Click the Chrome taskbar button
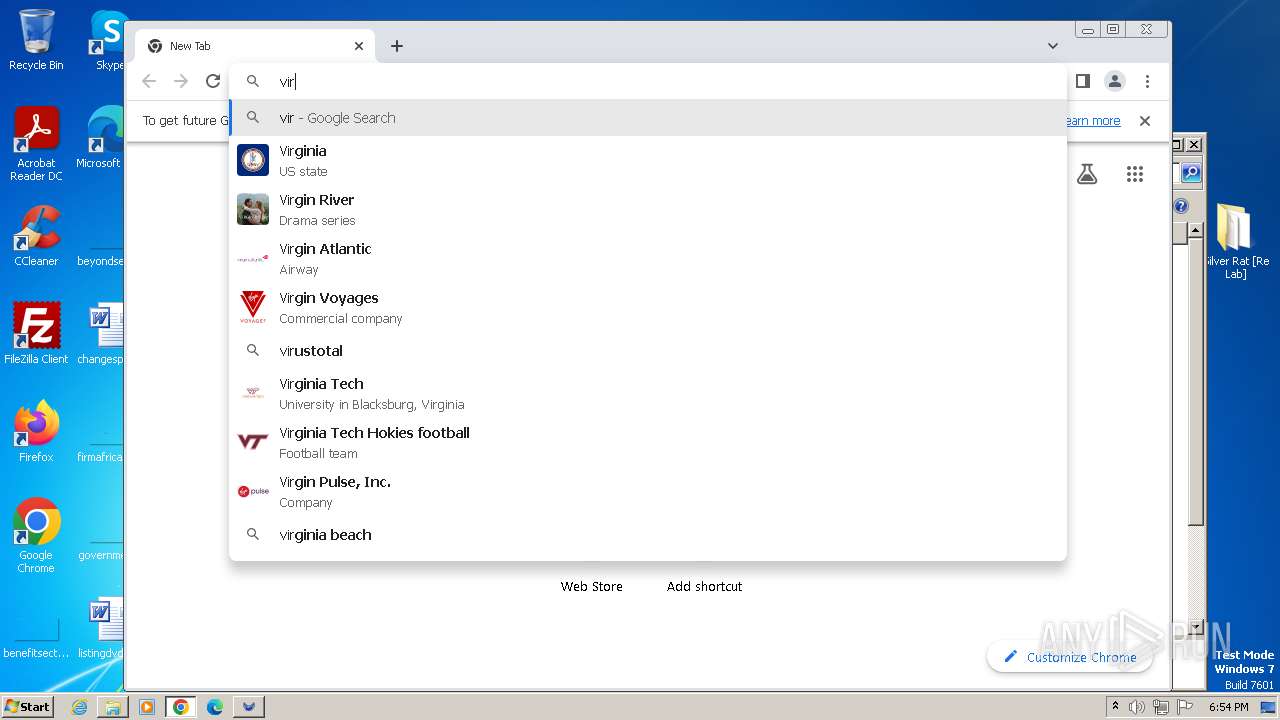The height and width of the screenshot is (720, 1280). click(x=180, y=707)
